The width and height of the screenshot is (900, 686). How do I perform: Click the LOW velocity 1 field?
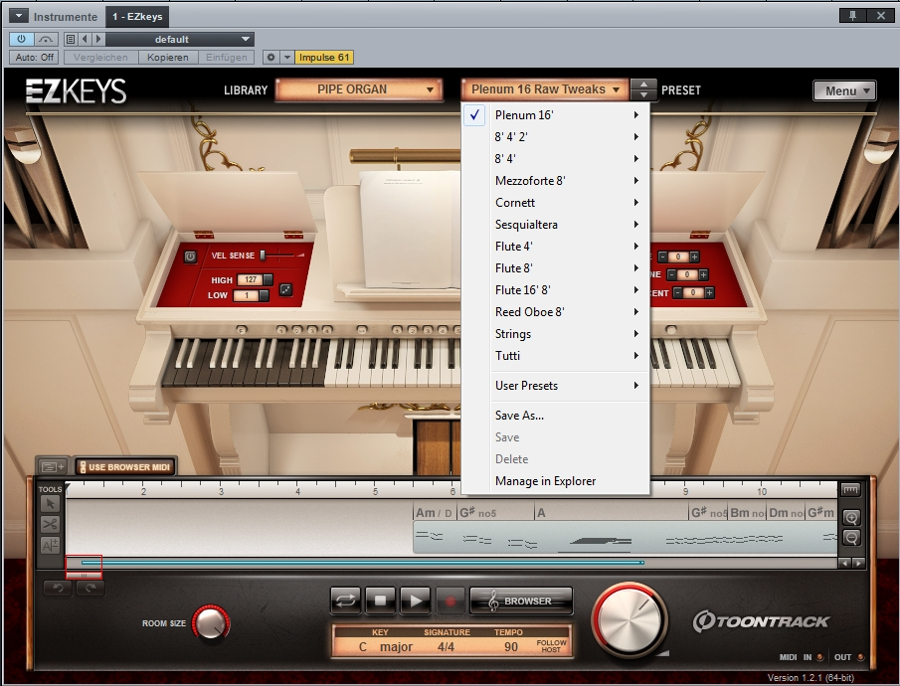point(247,295)
